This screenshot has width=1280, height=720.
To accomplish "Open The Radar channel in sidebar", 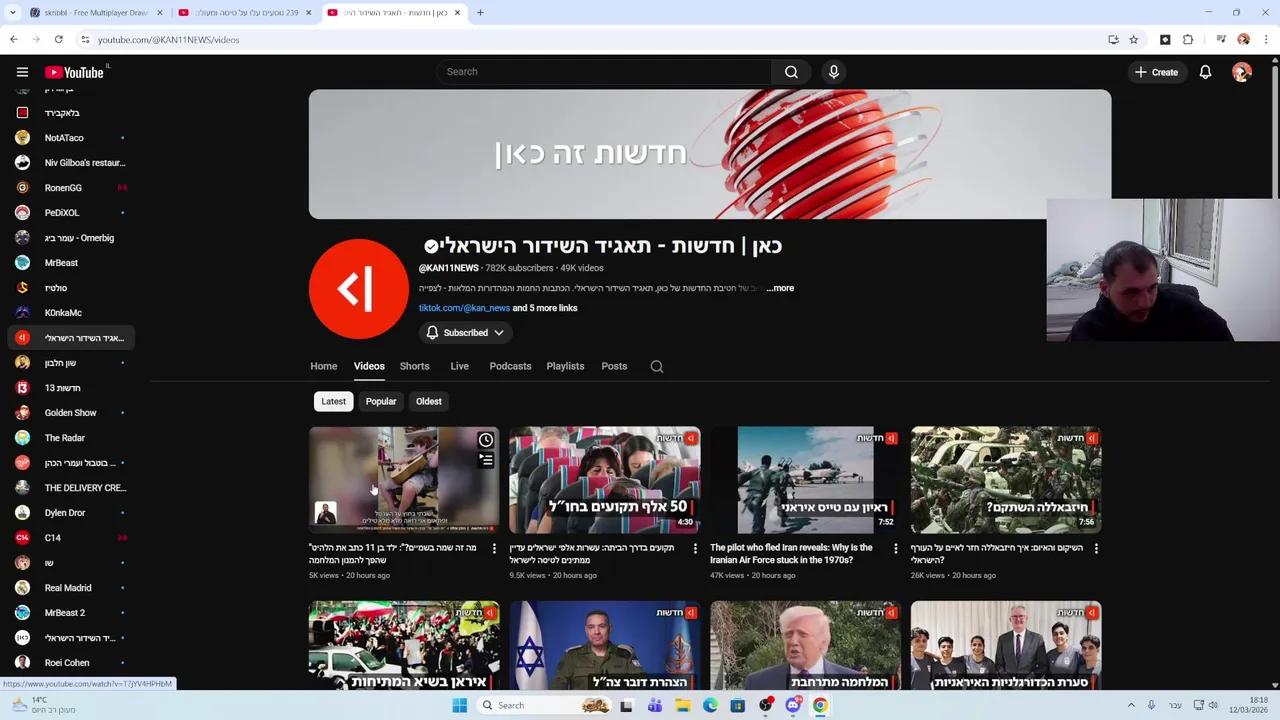I will pos(70,438).
